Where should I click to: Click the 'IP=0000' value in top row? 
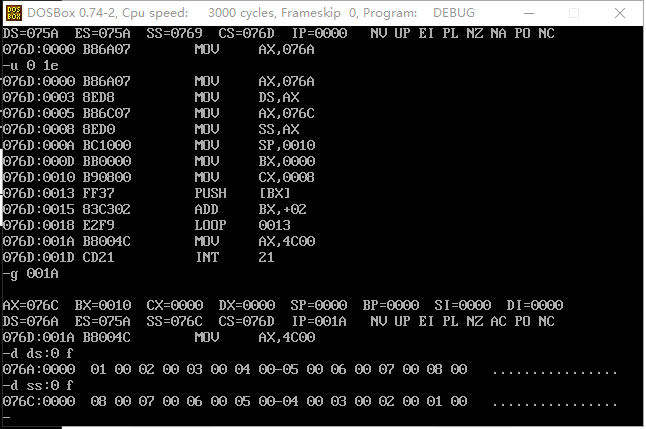320,33
